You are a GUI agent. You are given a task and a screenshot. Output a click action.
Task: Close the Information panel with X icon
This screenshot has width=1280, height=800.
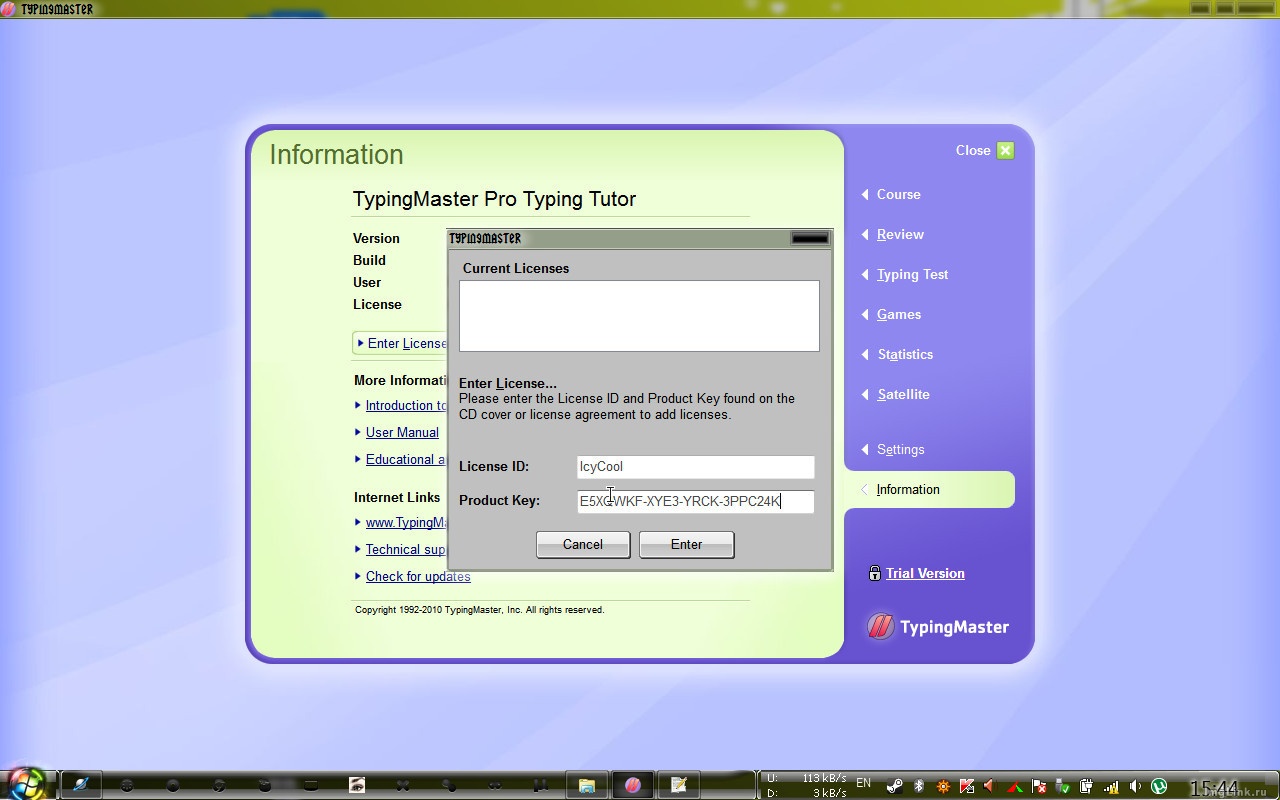pos(1006,151)
